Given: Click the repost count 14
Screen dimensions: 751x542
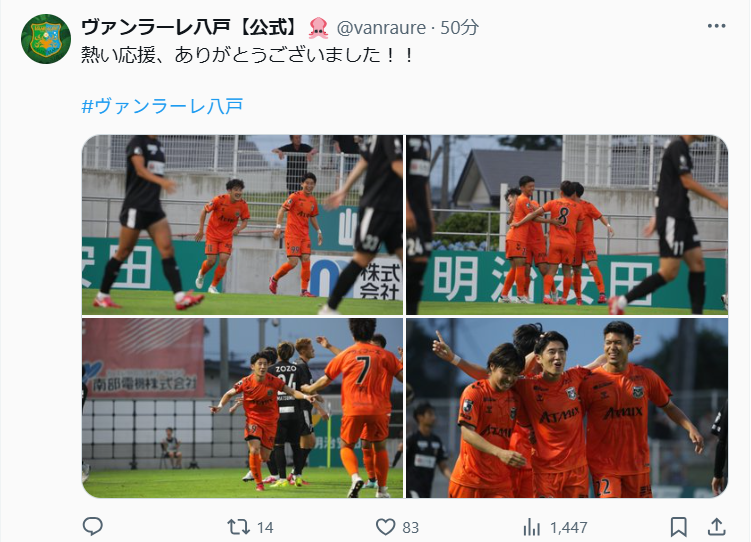Looking at the screenshot, I should pyautogui.click(x=265, y=528).
